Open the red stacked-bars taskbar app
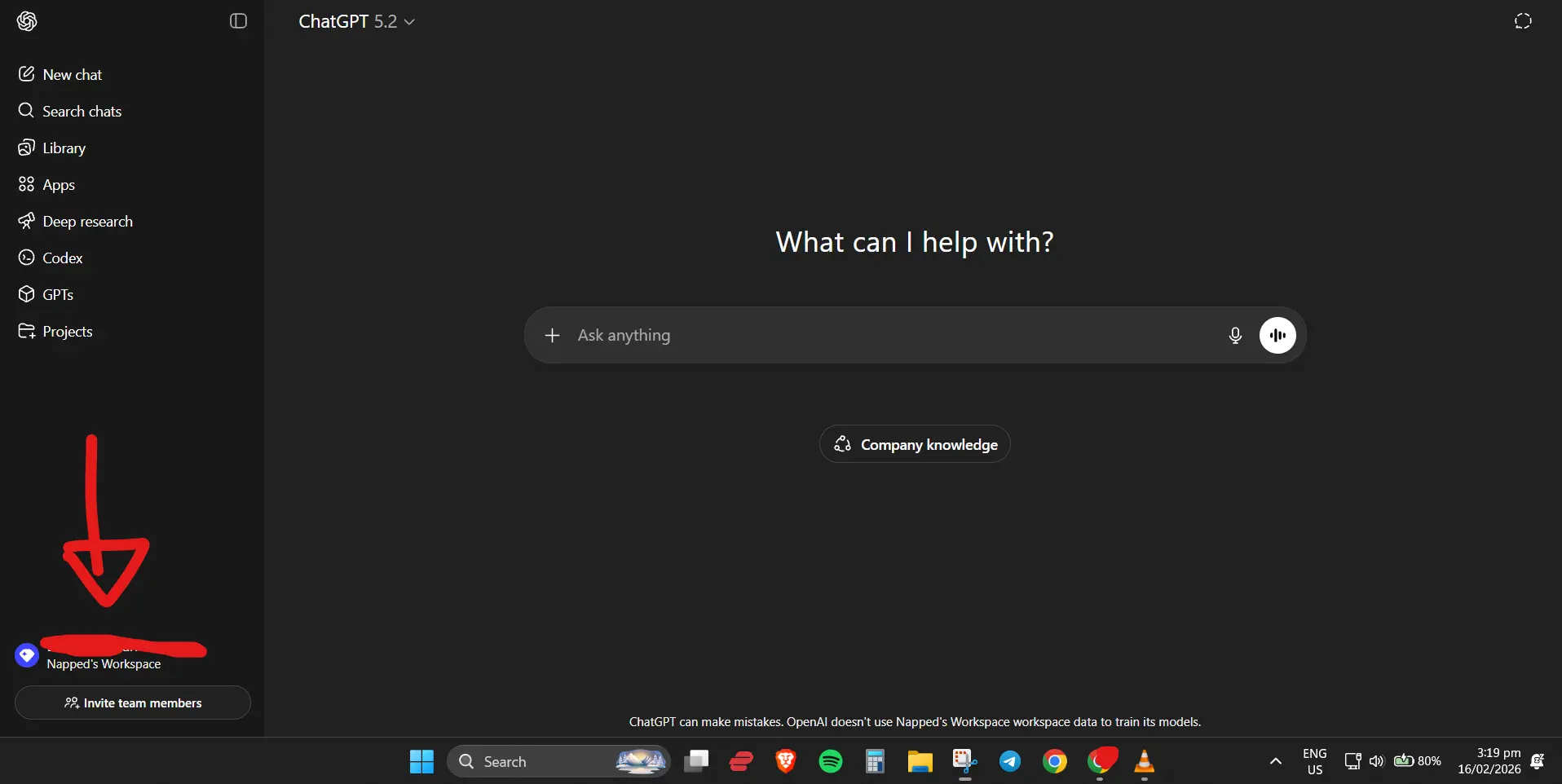The height and width of the screenshot is (784, 1562). (x=741, y=761)
